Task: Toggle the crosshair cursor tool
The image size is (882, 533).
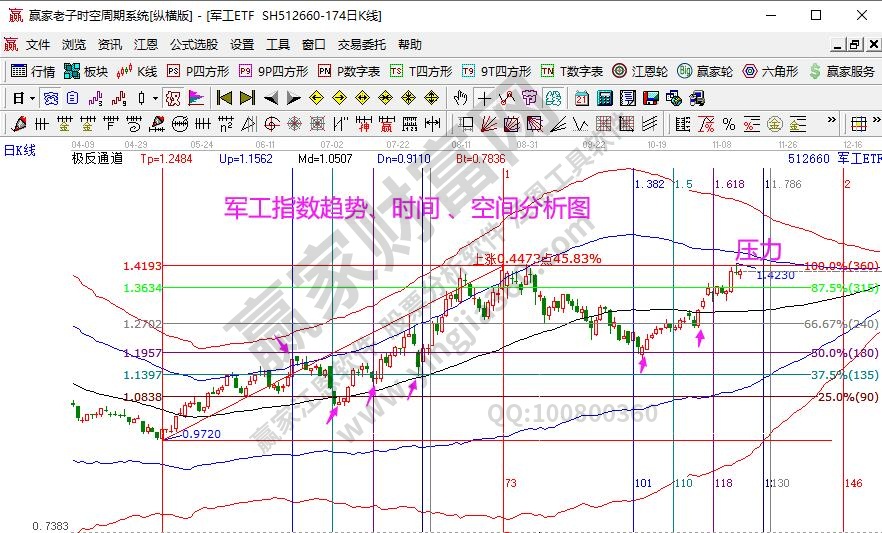Action: pyautogui.click(x=484, y=98)
